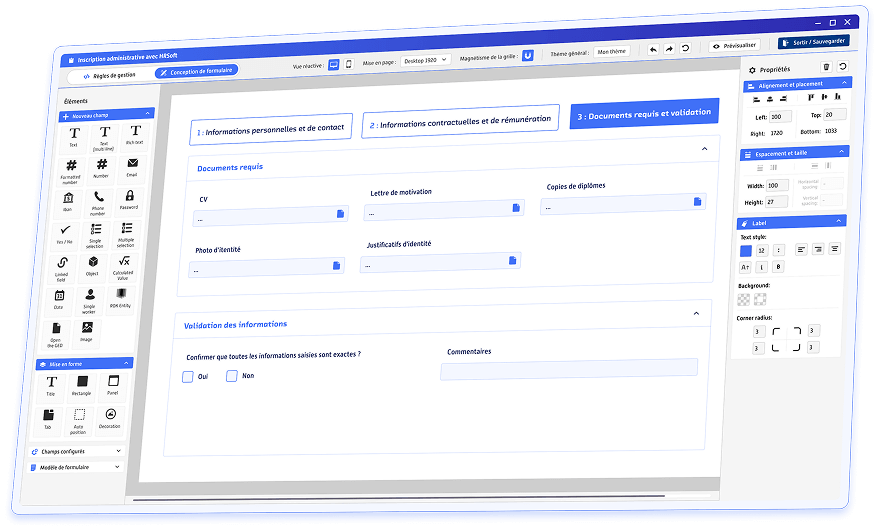Select the Multiple selection element

[x=126, y=234]
